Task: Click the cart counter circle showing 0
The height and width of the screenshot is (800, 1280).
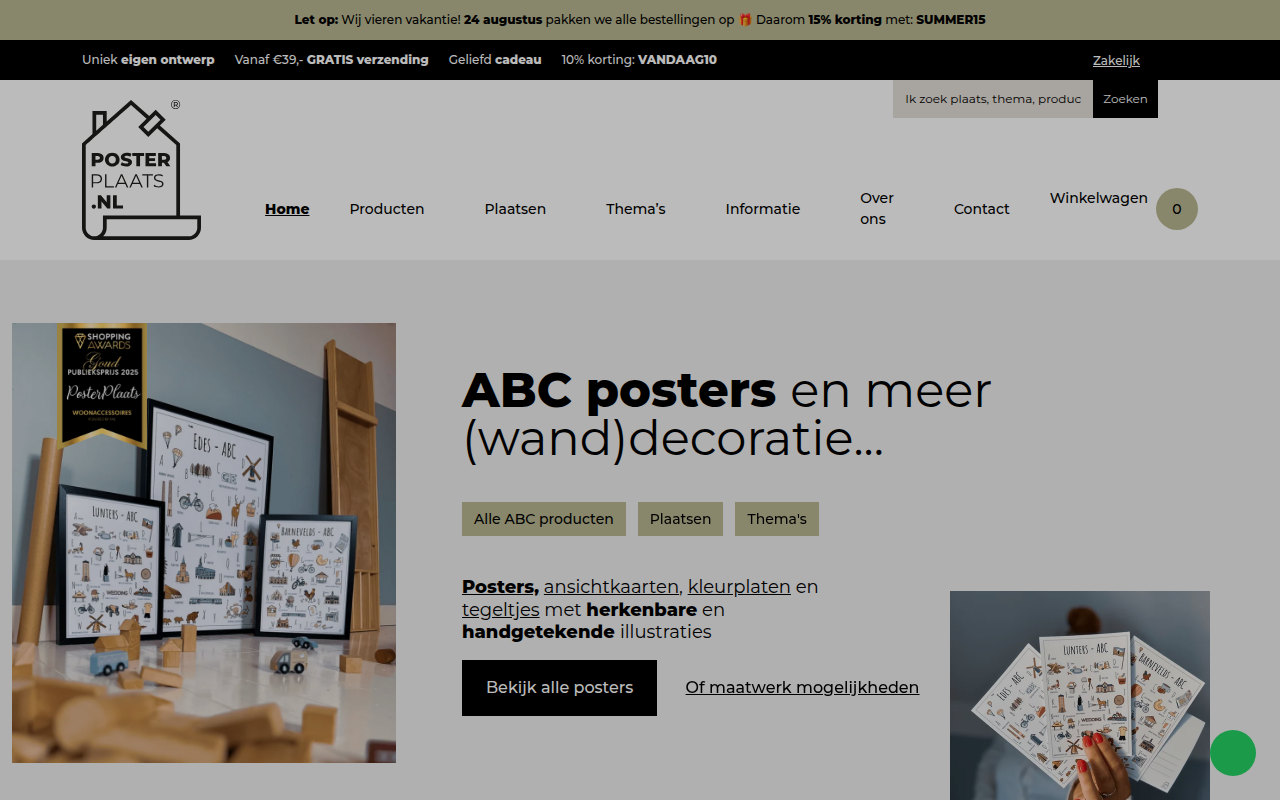Action: coord(1177,209)
